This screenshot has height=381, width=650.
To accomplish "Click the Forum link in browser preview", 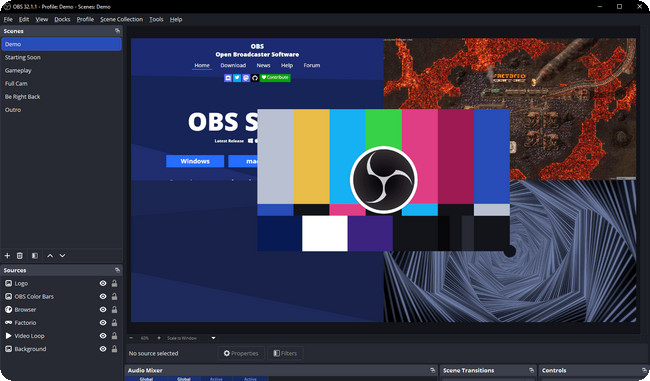I will coord(312,65).
